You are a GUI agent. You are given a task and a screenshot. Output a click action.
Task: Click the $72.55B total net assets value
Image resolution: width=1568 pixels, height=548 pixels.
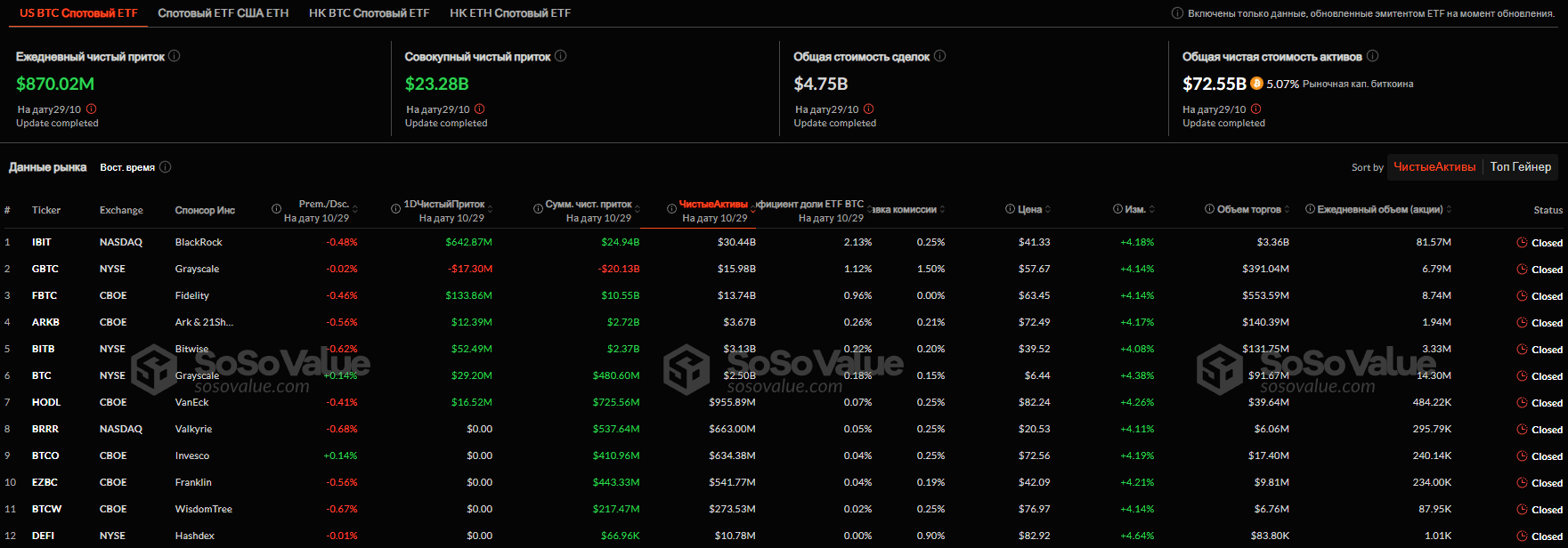[x=1215, y=84]
